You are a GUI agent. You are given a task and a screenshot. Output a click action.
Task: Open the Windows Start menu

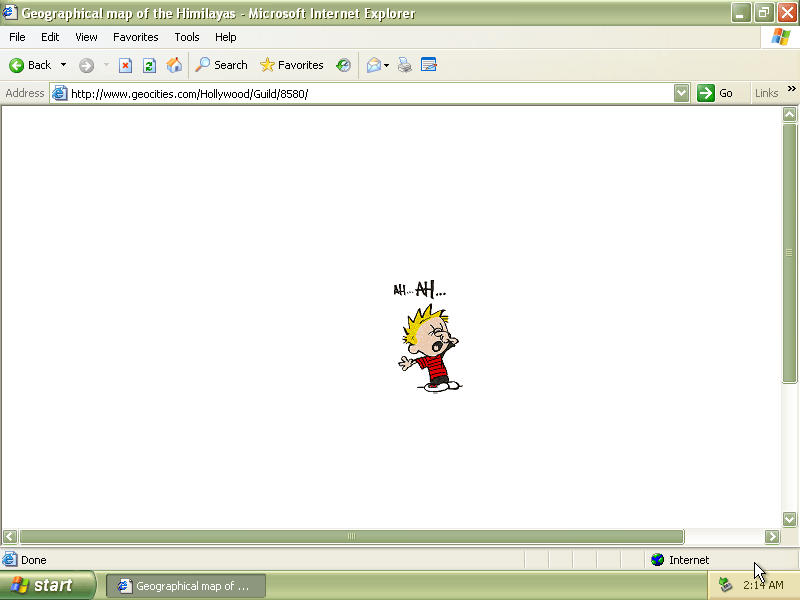tap(47, 586)
